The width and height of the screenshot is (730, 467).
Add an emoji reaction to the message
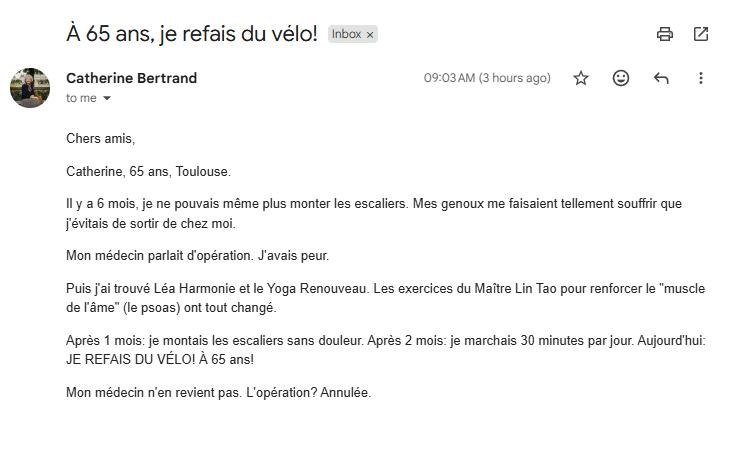coord(621,78)
